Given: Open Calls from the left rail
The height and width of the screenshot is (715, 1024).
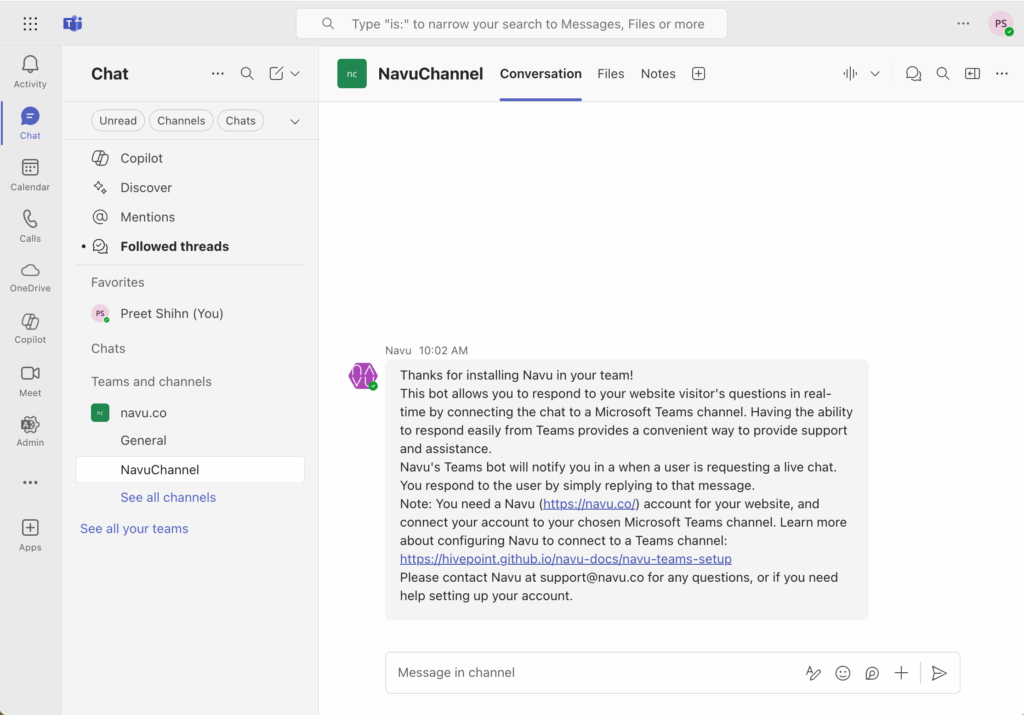Looking at the screenshot, I should coord(30,226).
